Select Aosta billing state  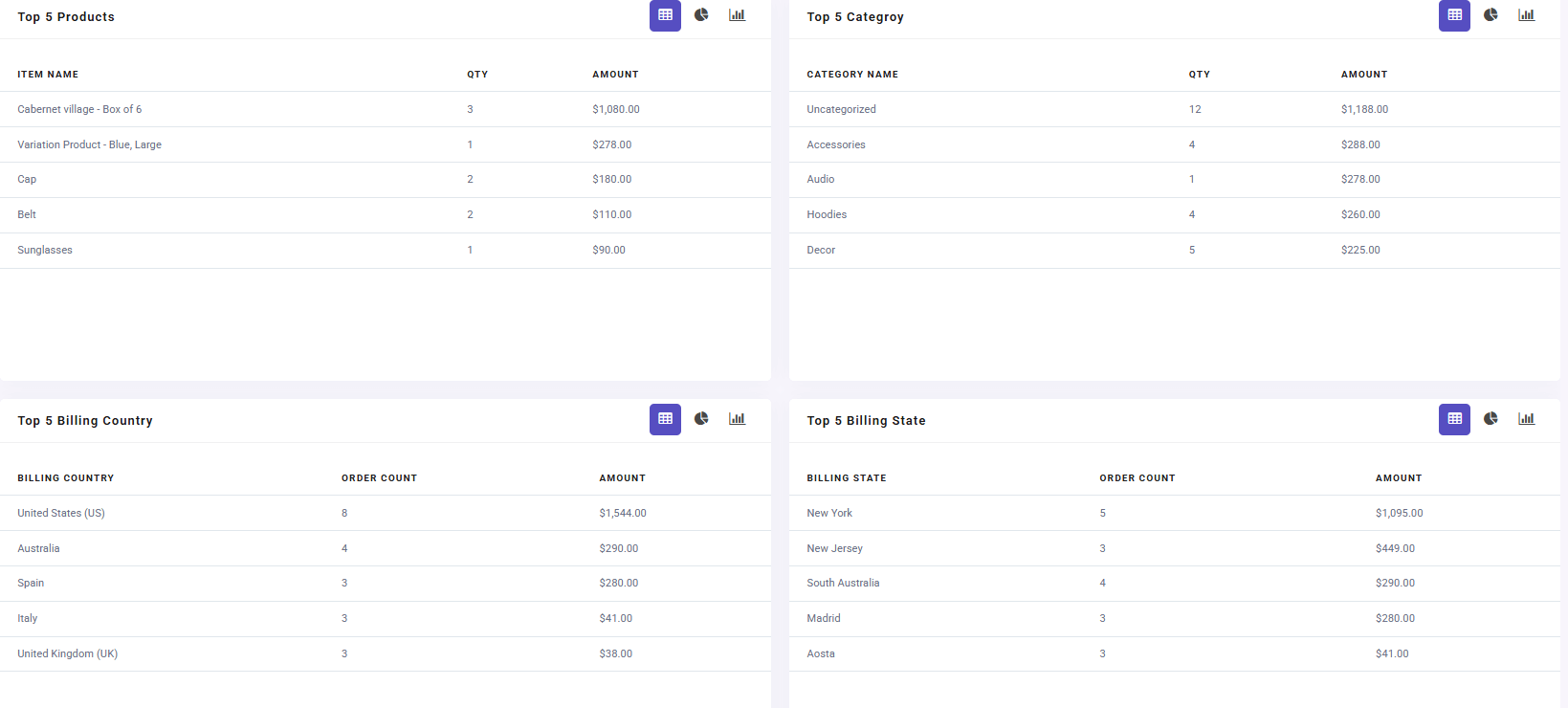[x=821, y=653]
